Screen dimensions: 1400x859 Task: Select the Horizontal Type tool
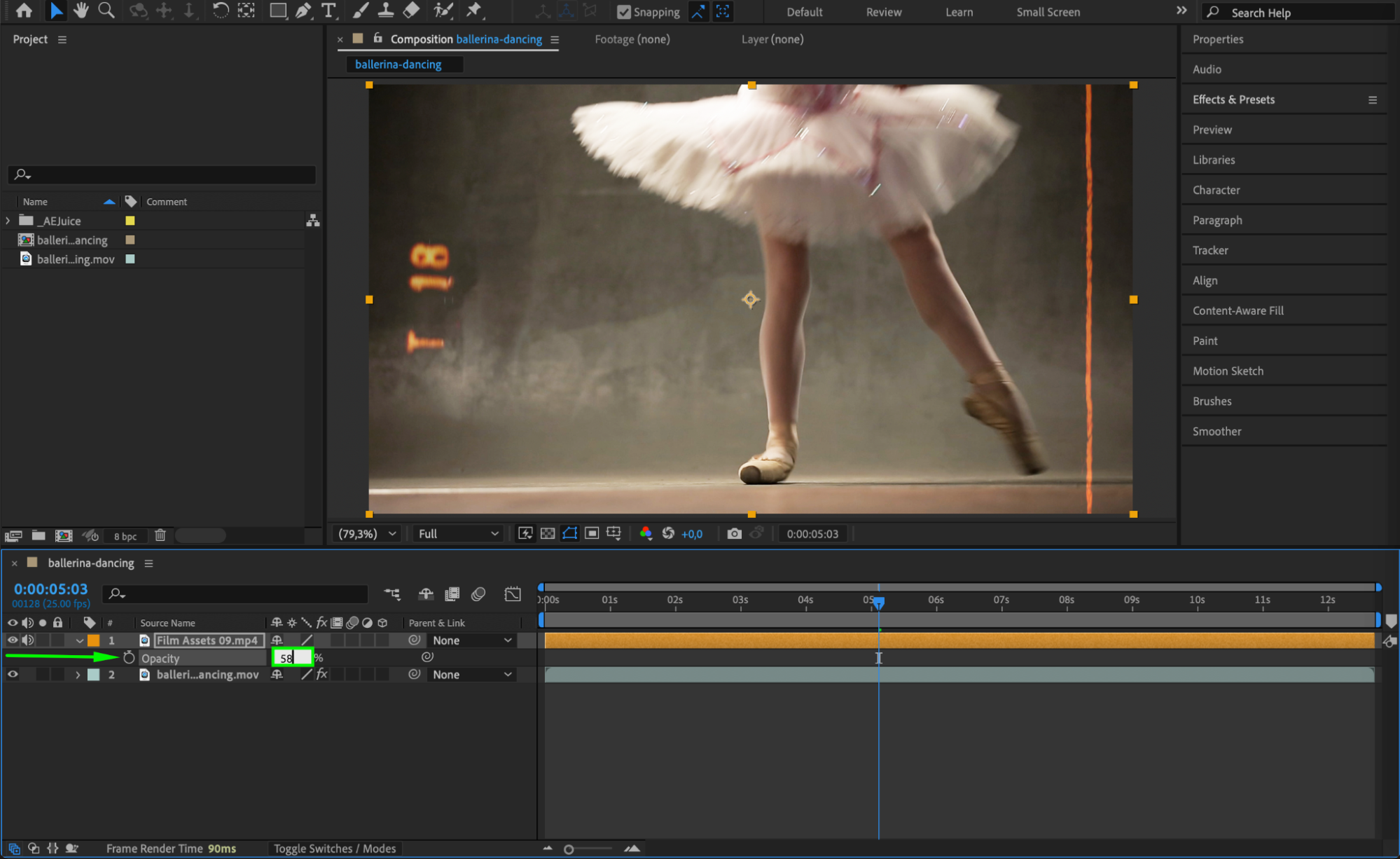328,11
